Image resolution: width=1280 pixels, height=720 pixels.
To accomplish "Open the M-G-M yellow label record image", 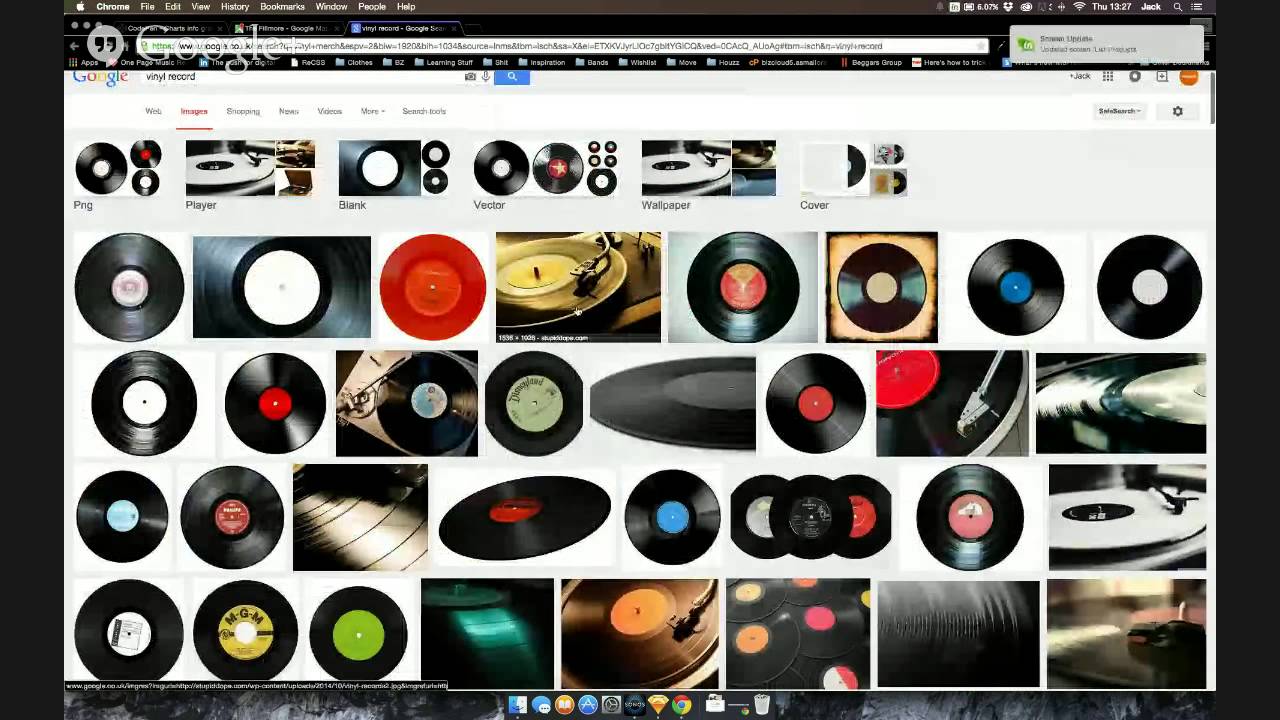I will tap(245, 632).
